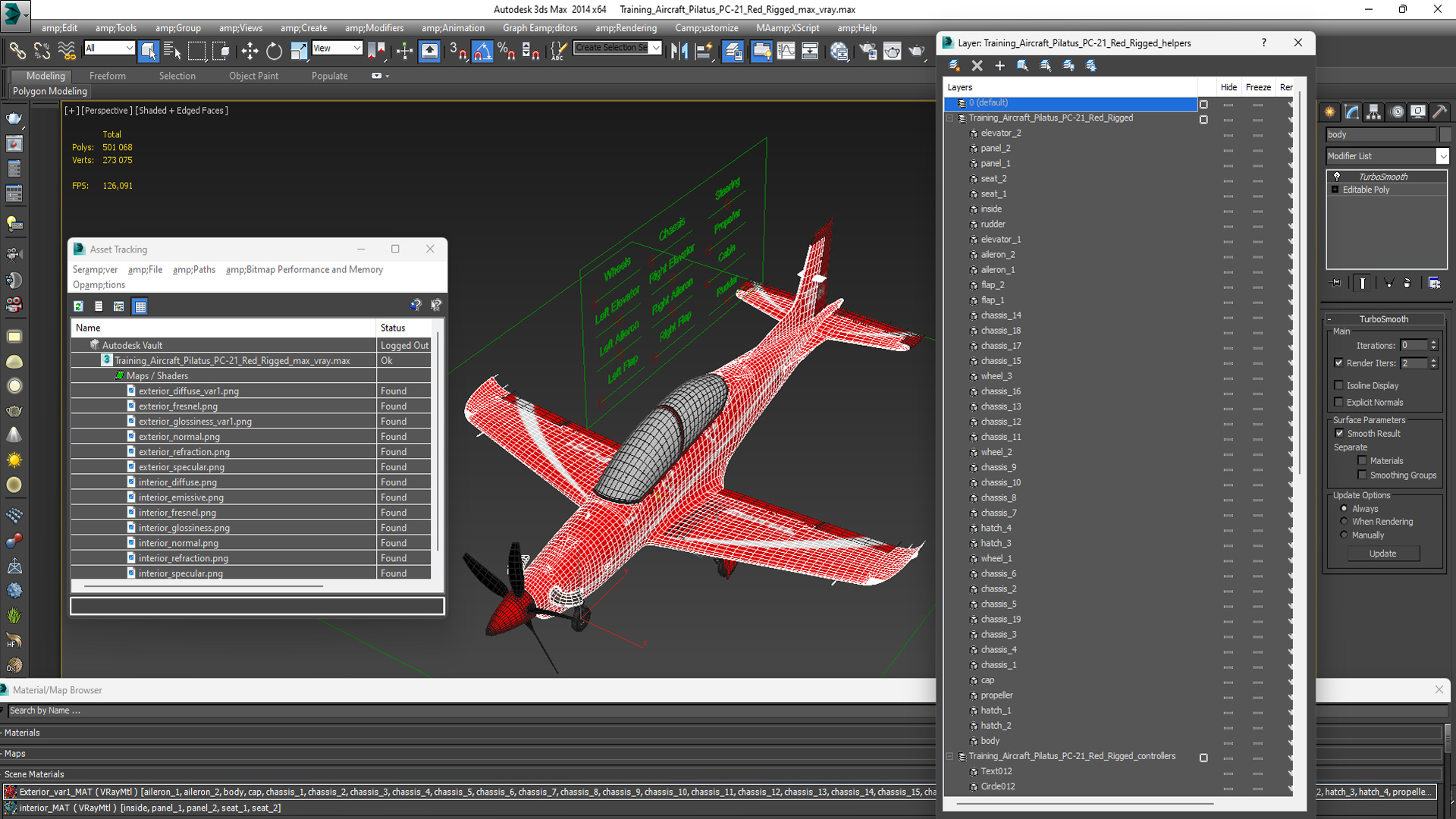1456x819 pixels.
Task: Click the Update button in TurboSmooth
Action: [1383, 554]
